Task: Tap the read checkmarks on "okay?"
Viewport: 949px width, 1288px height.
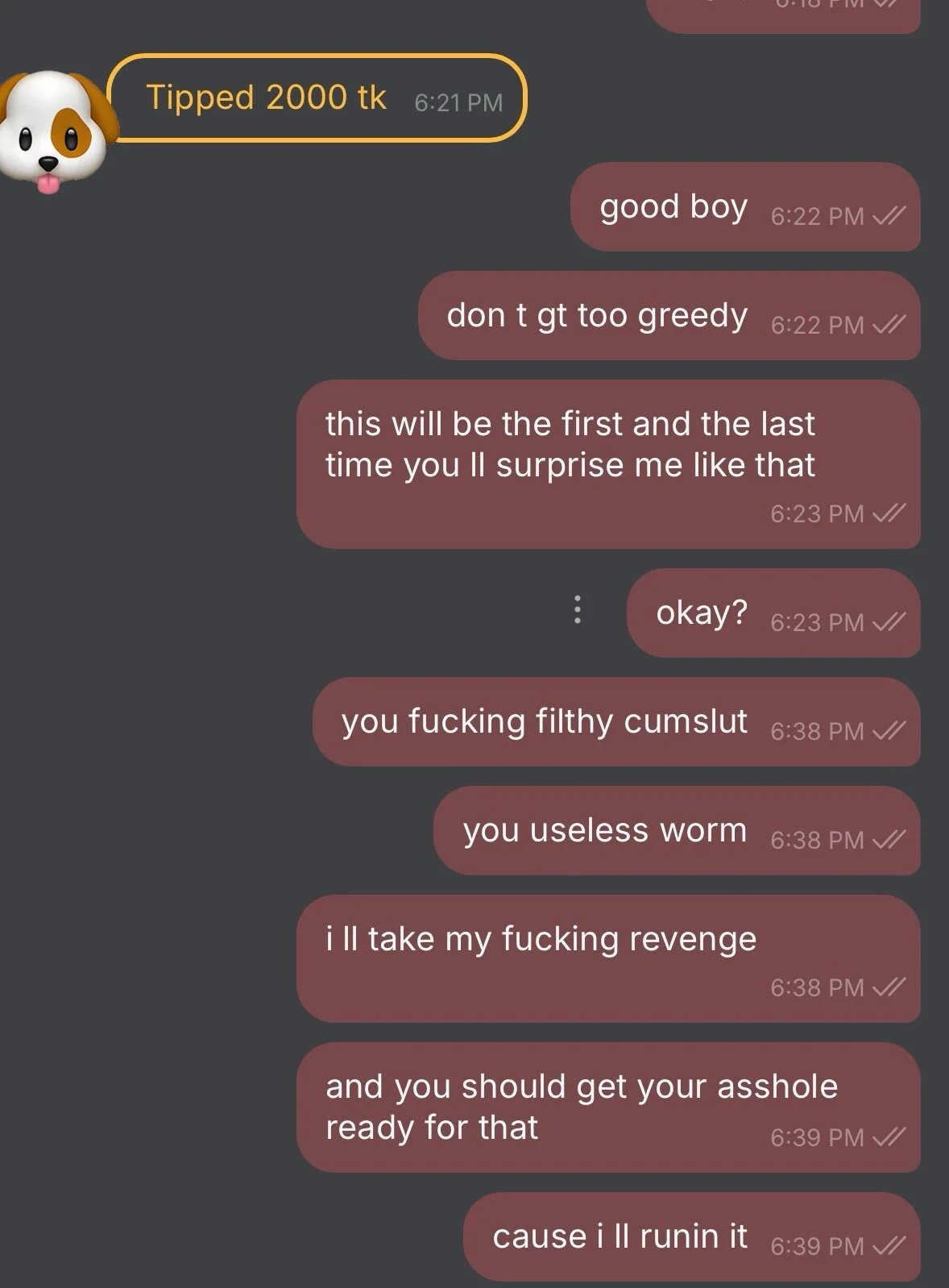Action: [x=889, y=621]
